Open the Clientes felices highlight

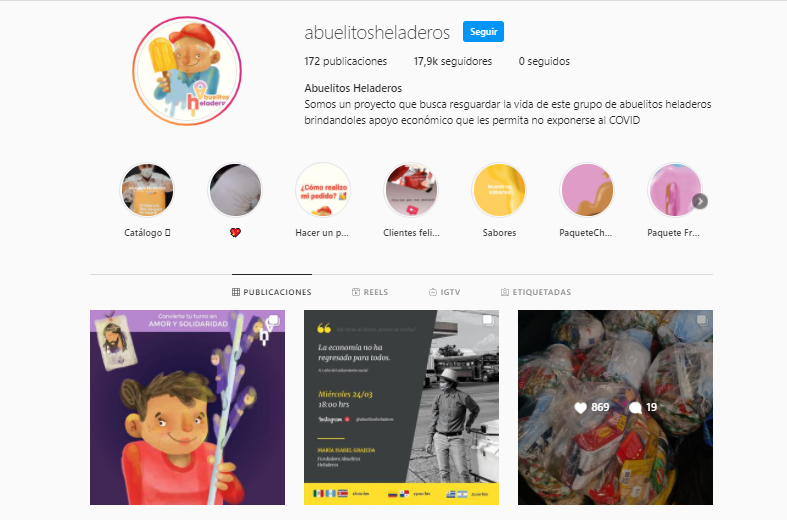click(x=411, y=191)
